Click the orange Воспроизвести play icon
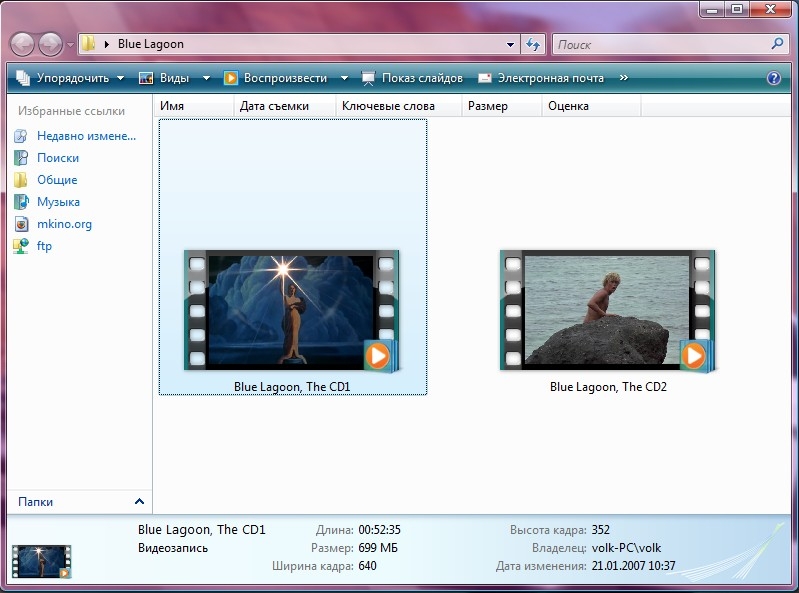Image resolution: width=799 pixels, height=593 pixels. [231, 78]
